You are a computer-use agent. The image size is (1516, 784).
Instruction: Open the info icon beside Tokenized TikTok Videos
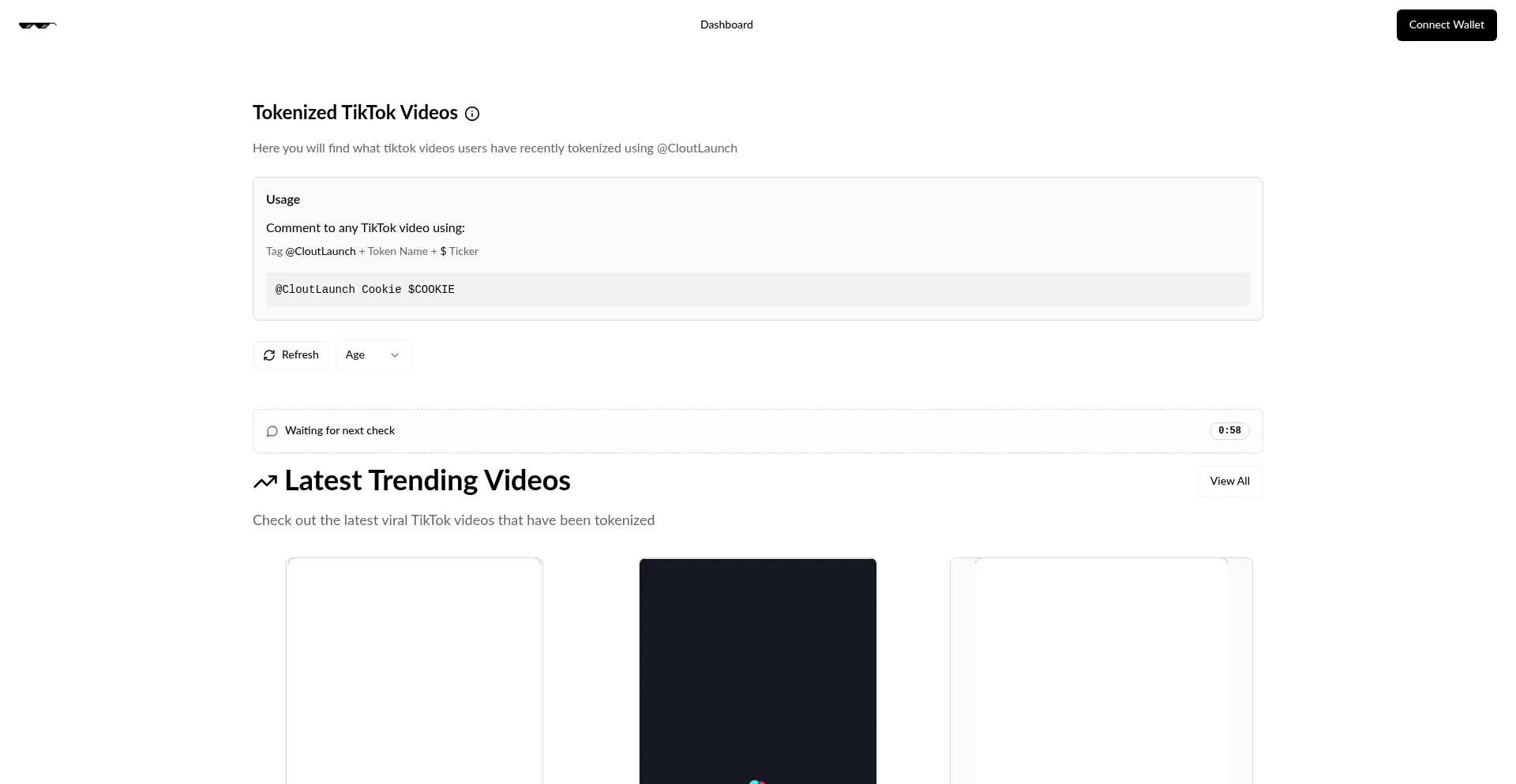click(472, 114)
